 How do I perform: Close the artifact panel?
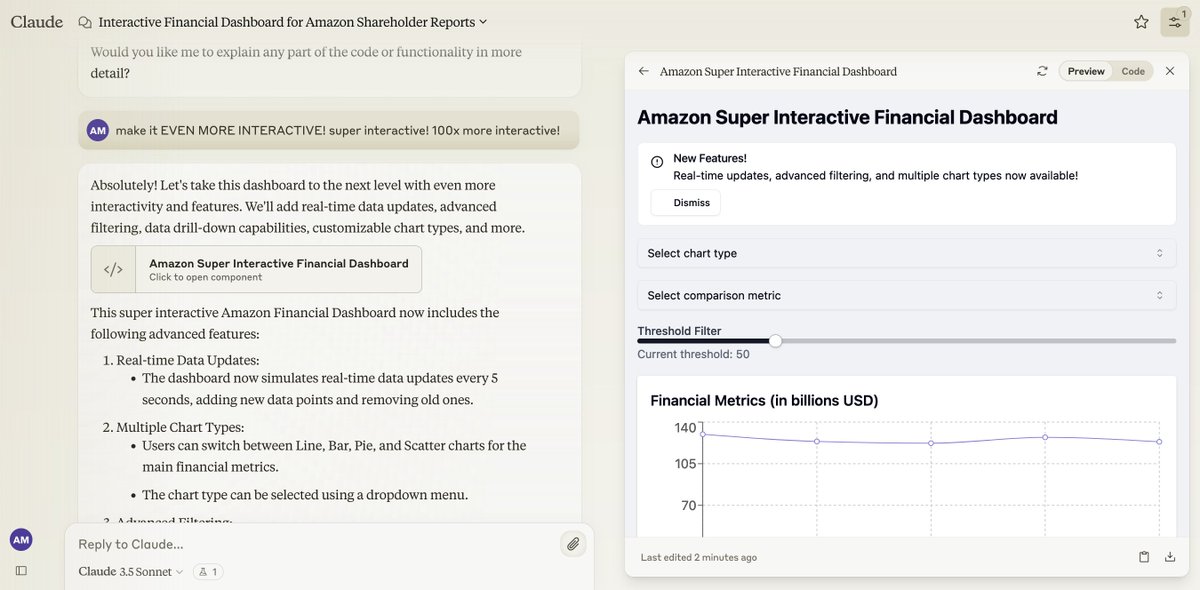click(x=1170, y=71)
